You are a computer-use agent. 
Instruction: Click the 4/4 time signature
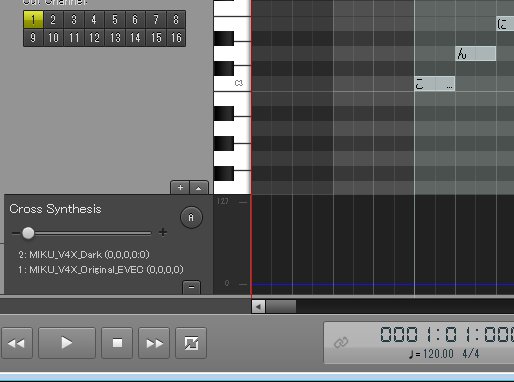[x=471, y=354]
